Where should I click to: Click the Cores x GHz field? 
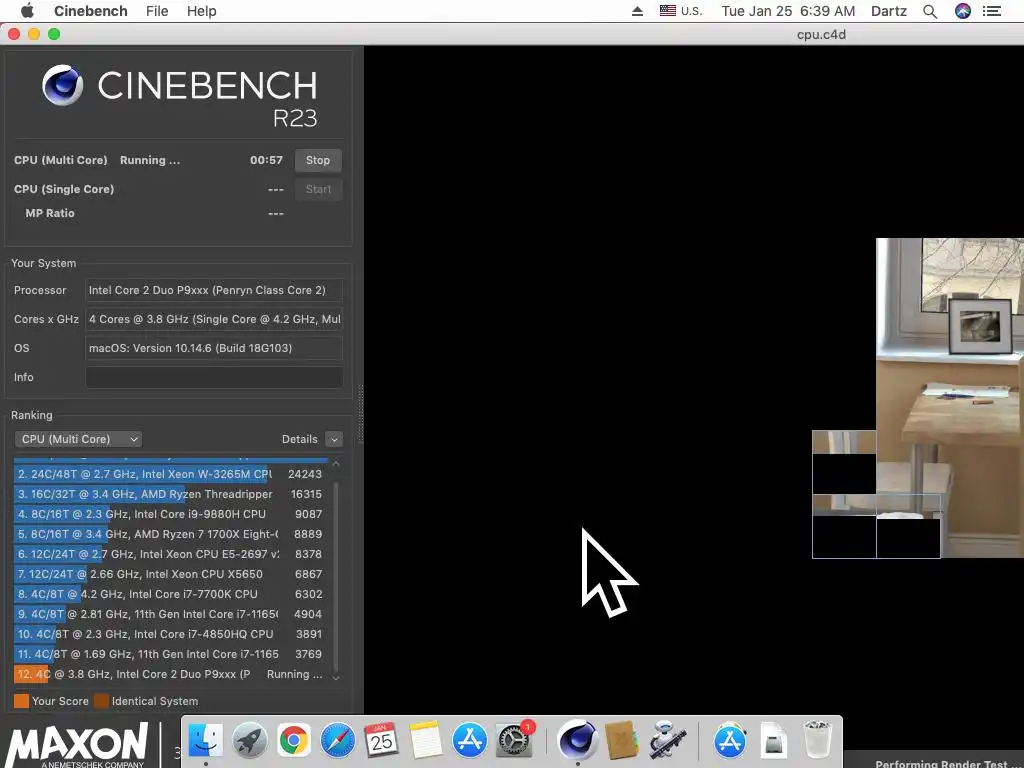(214, 319)
